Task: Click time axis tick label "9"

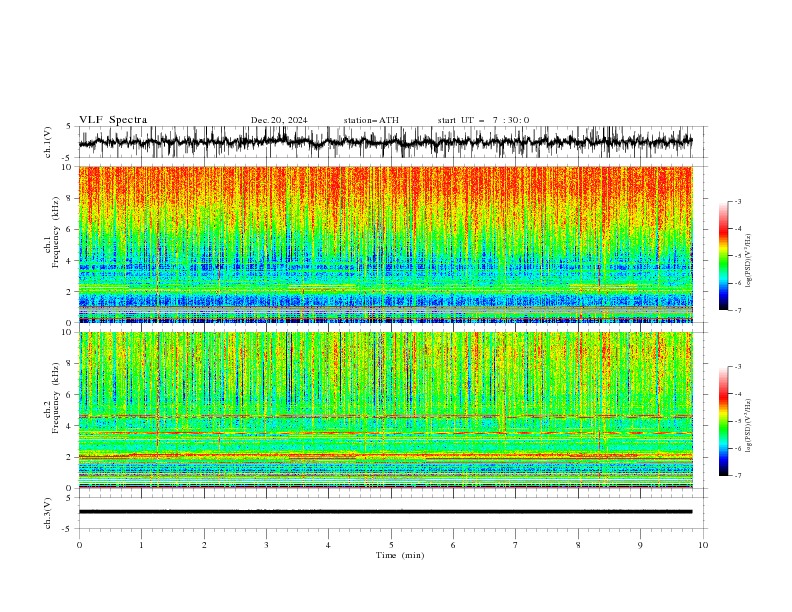Action: pyautogui.click(x=640, y=545)
